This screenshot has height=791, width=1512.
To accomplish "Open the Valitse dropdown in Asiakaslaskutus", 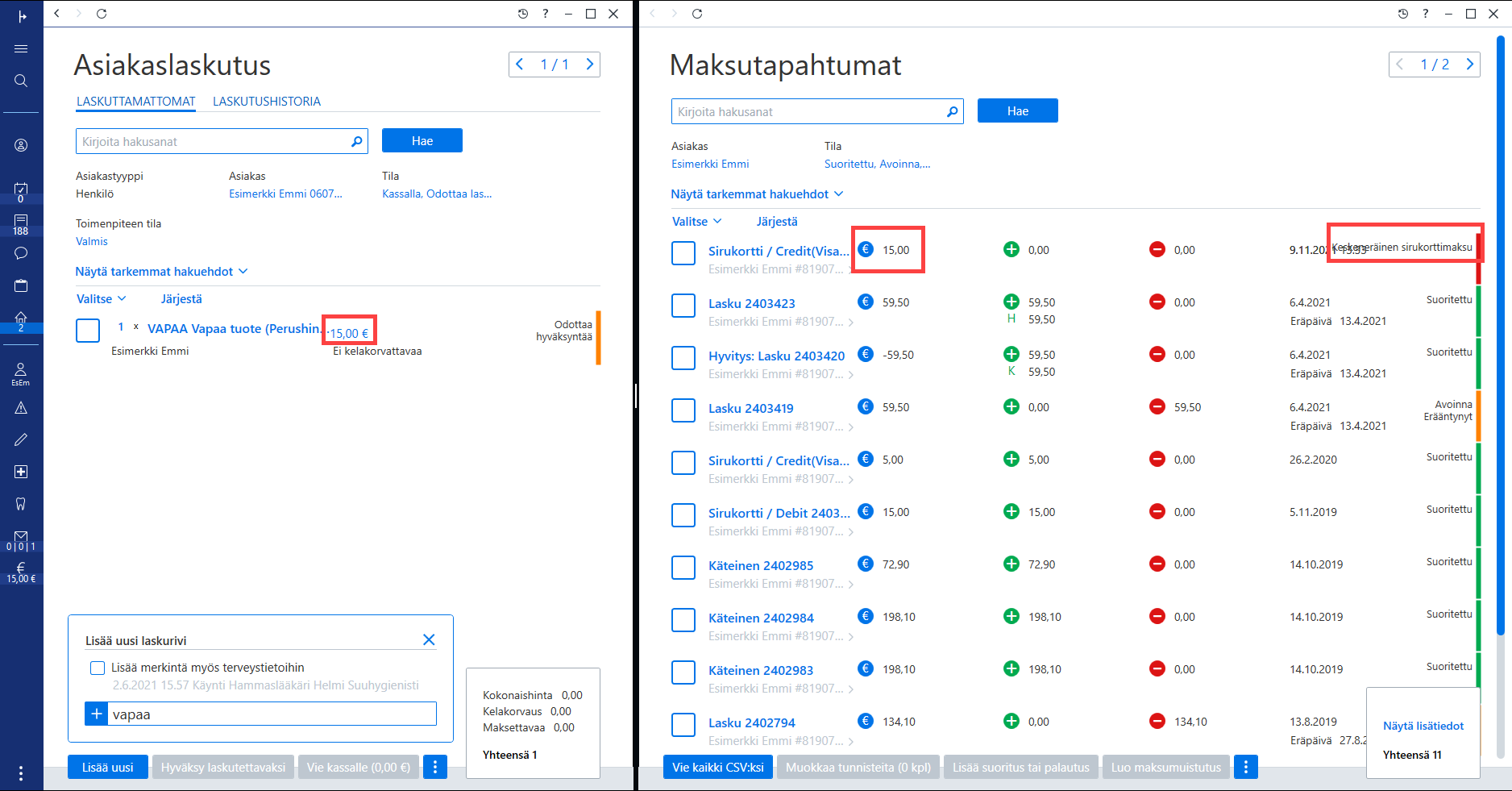I will 102,299.
